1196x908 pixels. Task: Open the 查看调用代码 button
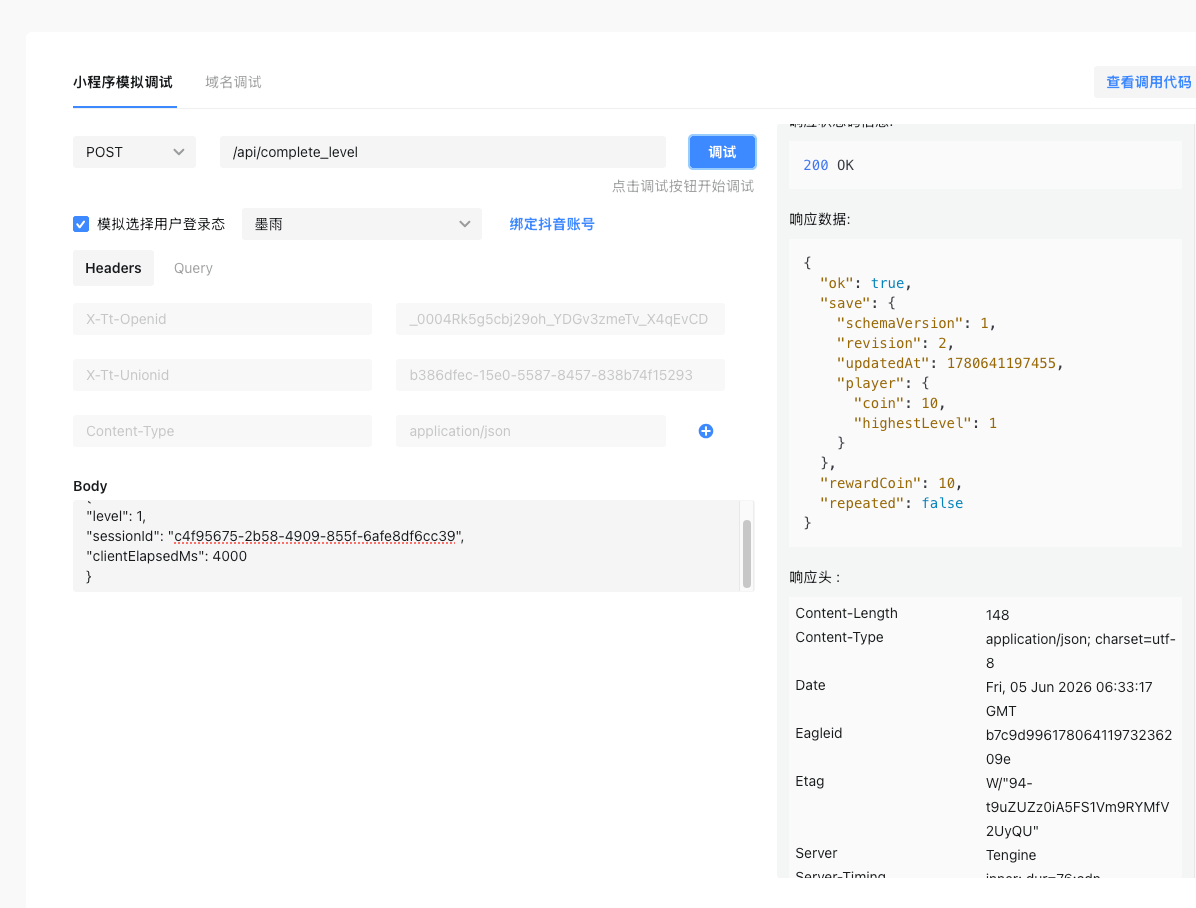point(1147,82)
